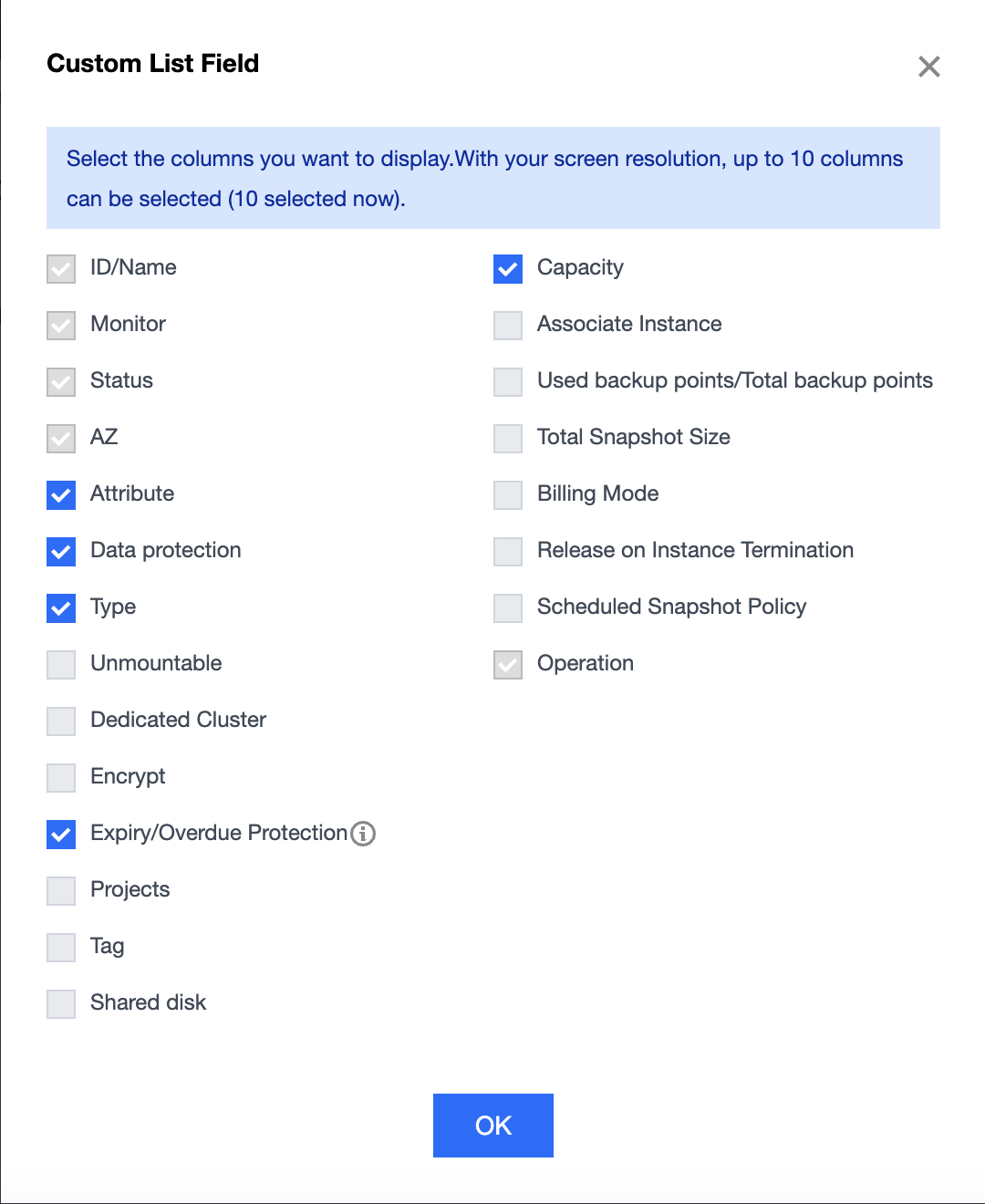Screen dimensions: 985x1204
Task: Select the Shared disk checkbox
Action: pos(61,1004)
